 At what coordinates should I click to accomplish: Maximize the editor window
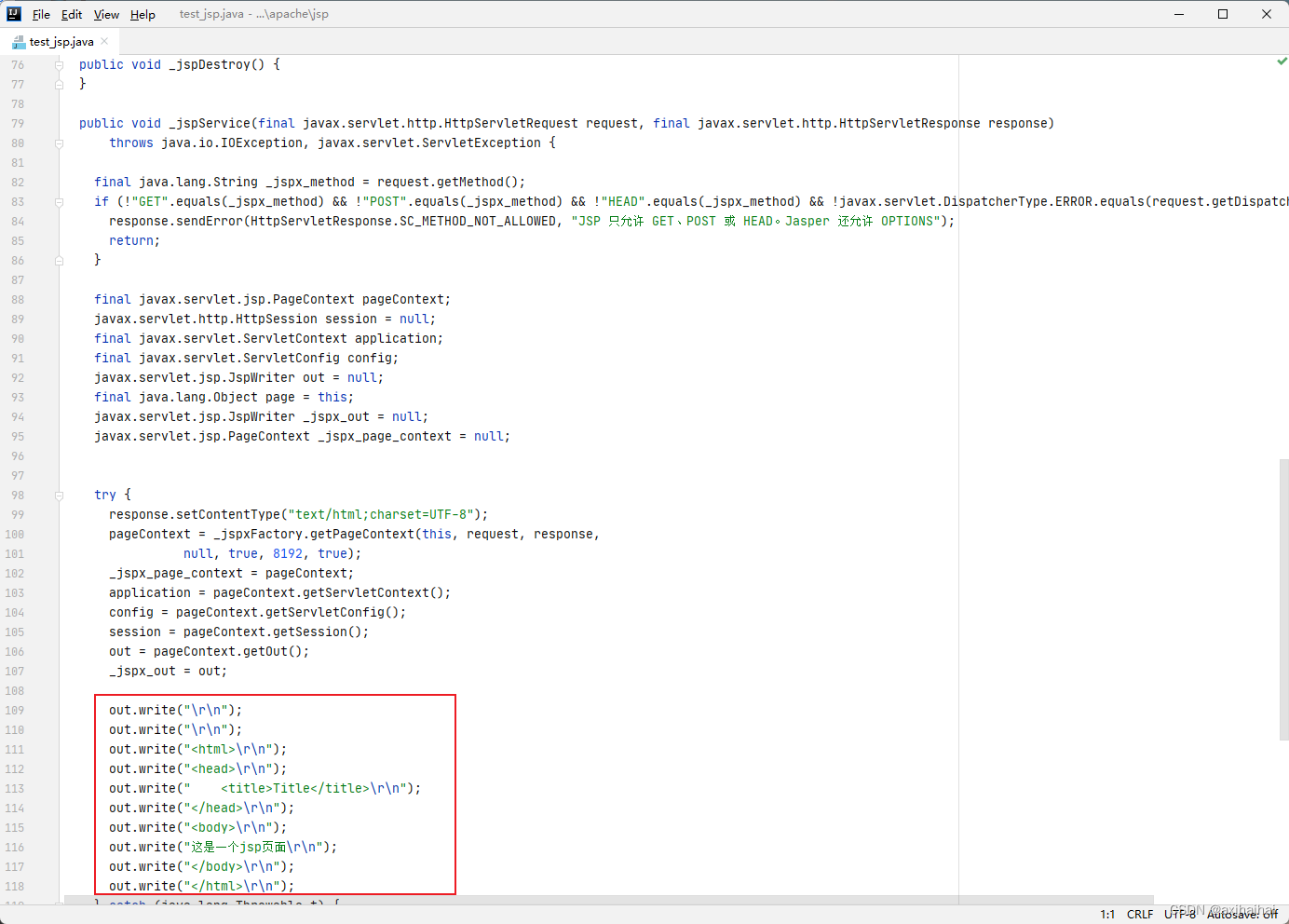coord(1223,14)
